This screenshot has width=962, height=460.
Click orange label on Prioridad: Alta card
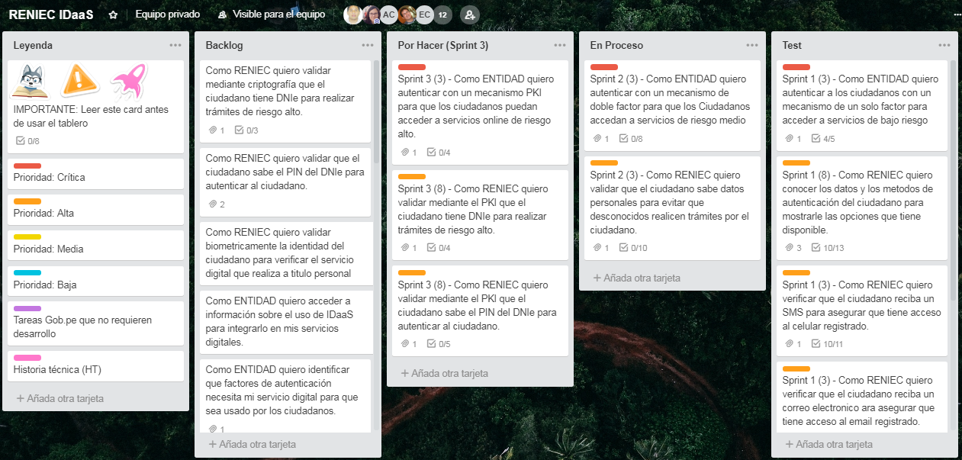coord(27,201)
